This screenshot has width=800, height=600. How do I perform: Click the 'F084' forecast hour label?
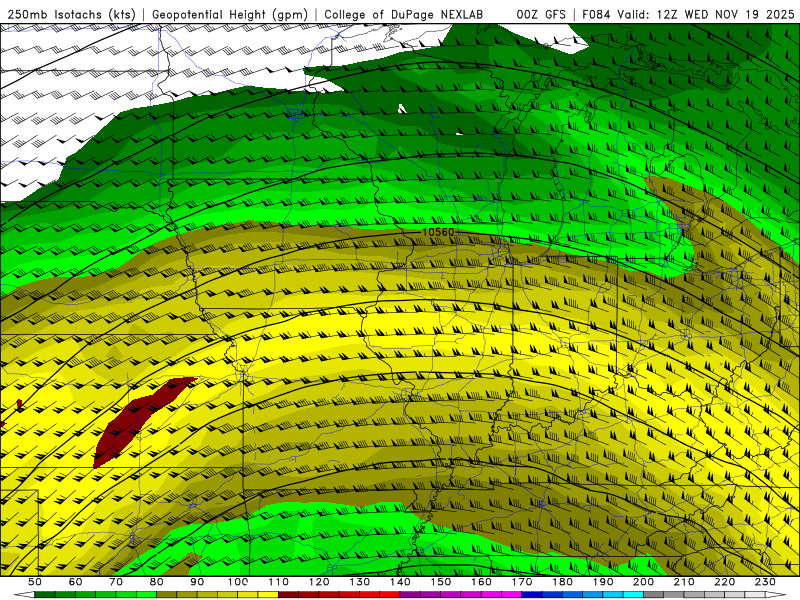596,15
